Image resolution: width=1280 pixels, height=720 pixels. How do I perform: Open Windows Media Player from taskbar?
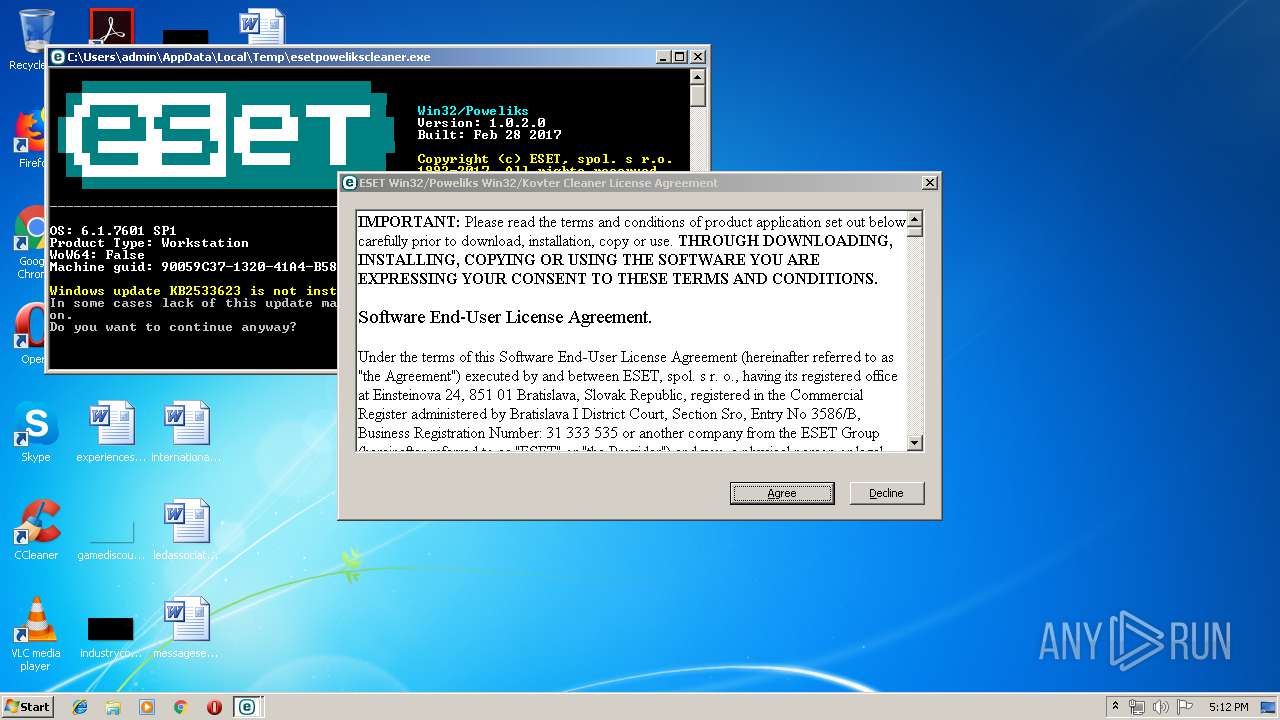(x=147, y=707)
